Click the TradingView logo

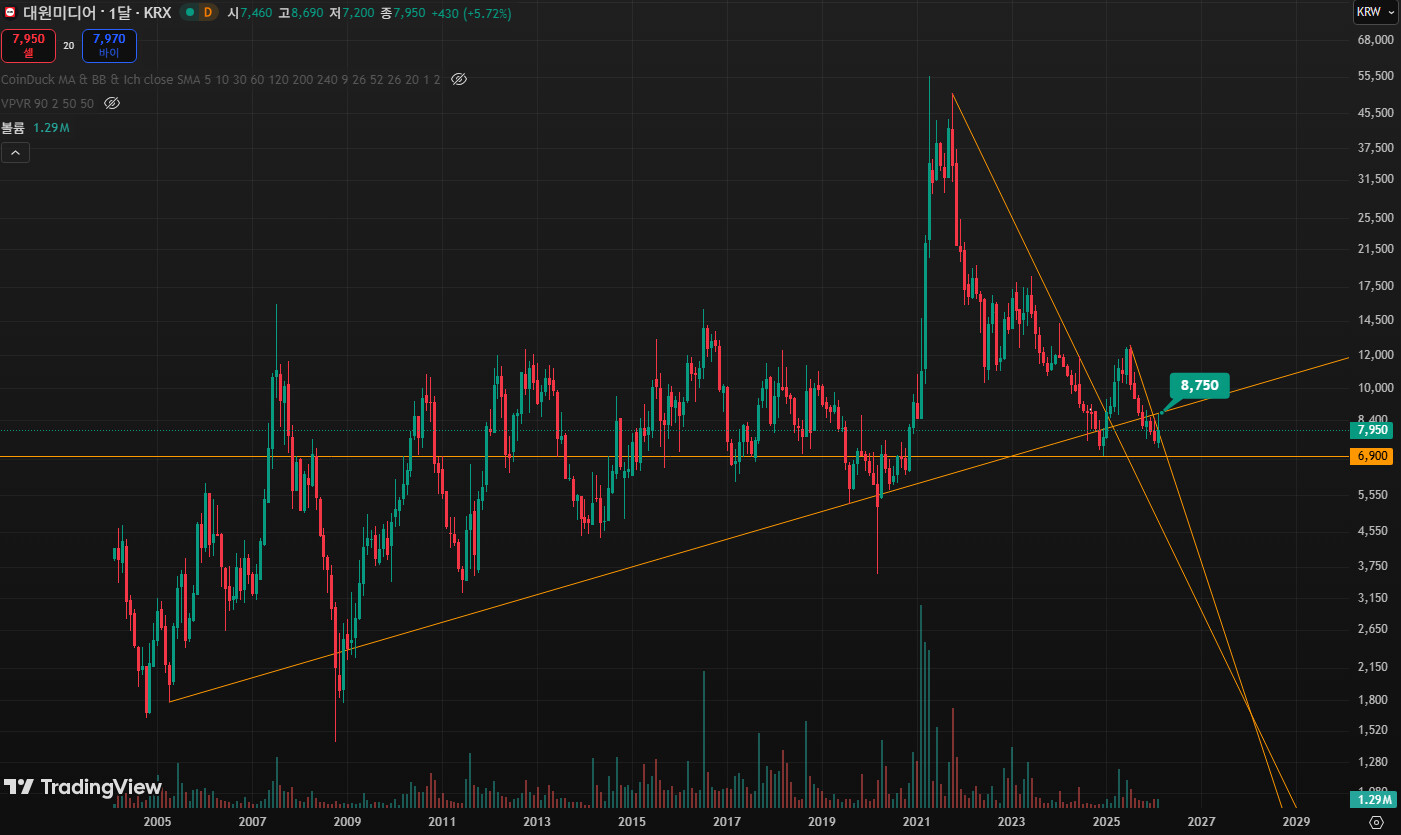tap(83, 787)
